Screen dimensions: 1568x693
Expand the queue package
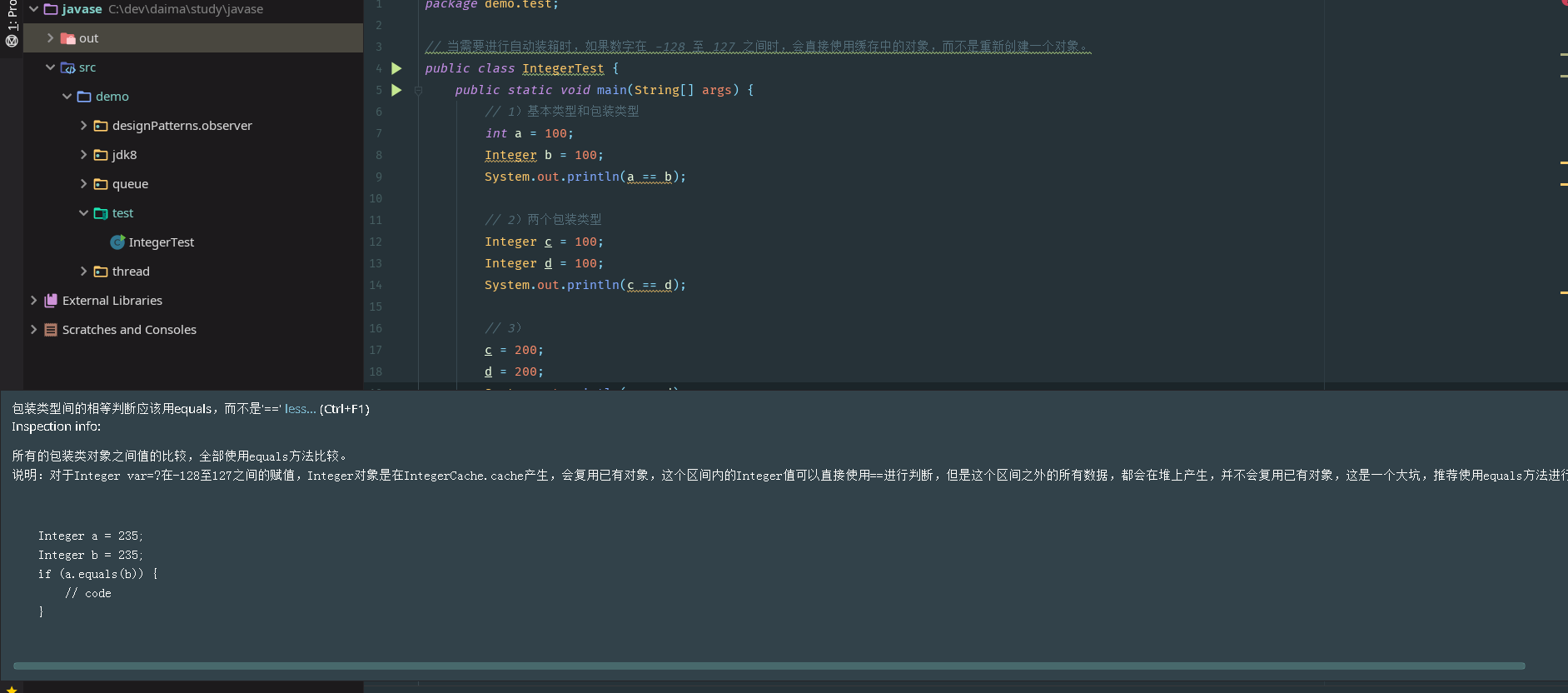tap(83, 184)
